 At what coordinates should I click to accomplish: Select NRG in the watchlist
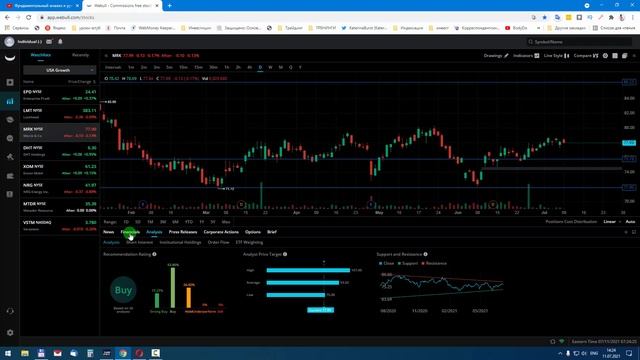(x=60, y=188)
